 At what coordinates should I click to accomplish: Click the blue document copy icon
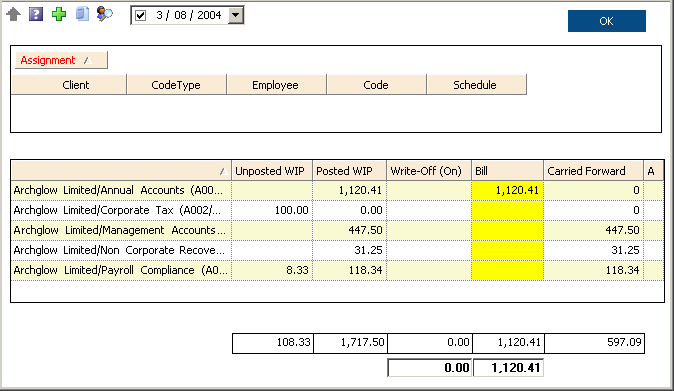(x=82, y=14)
